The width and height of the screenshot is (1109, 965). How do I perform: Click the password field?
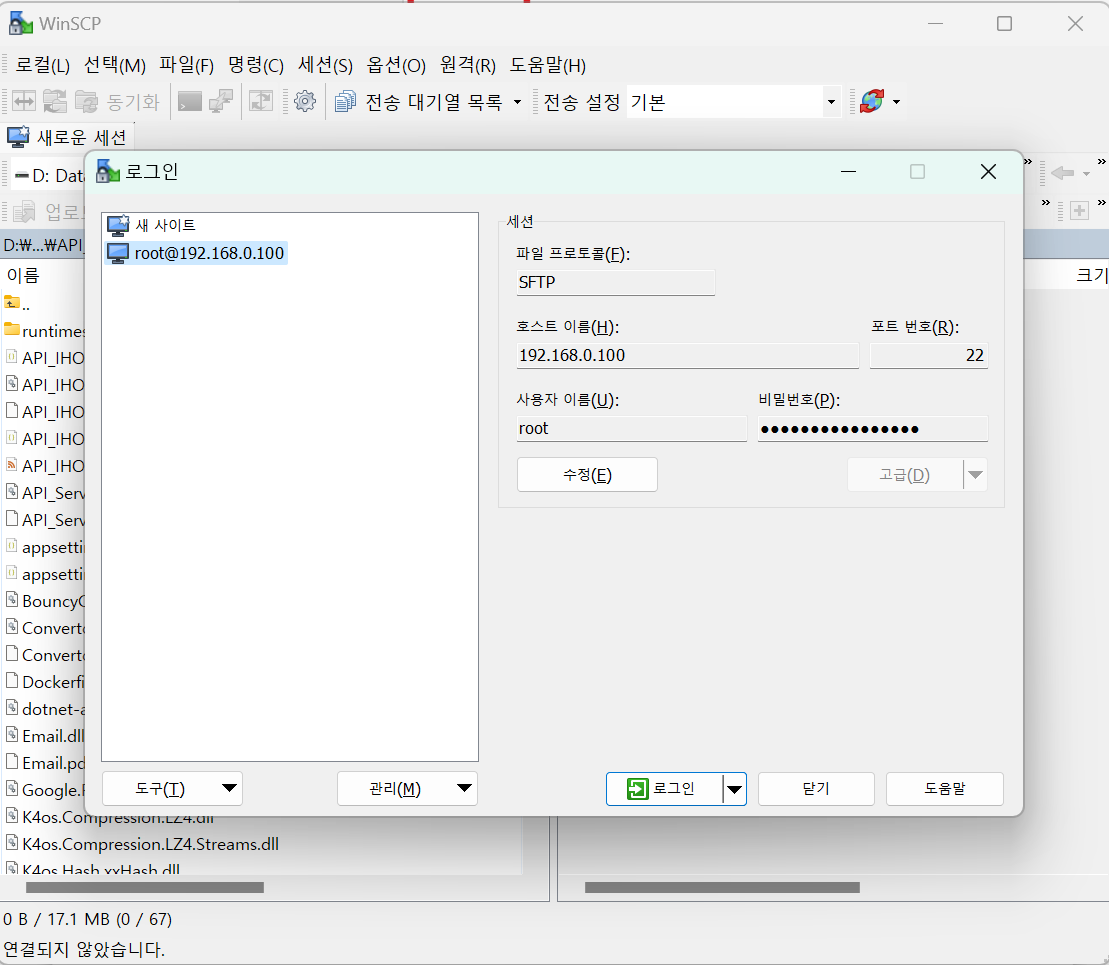point(873,428)
